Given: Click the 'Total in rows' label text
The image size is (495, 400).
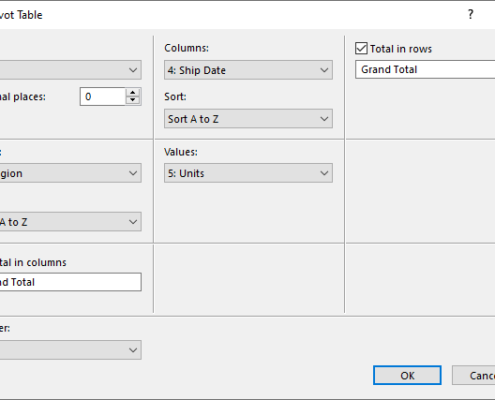Looking at the screenshot, I should pyautogui.click(x=401, y=49).
